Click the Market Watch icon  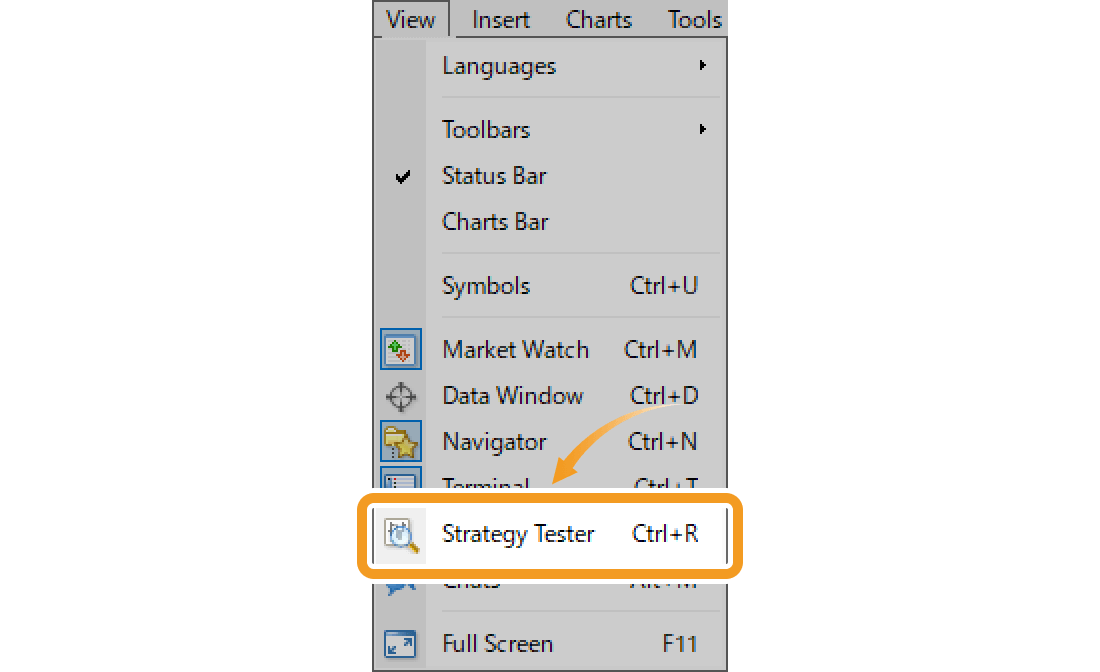[401, 349]
